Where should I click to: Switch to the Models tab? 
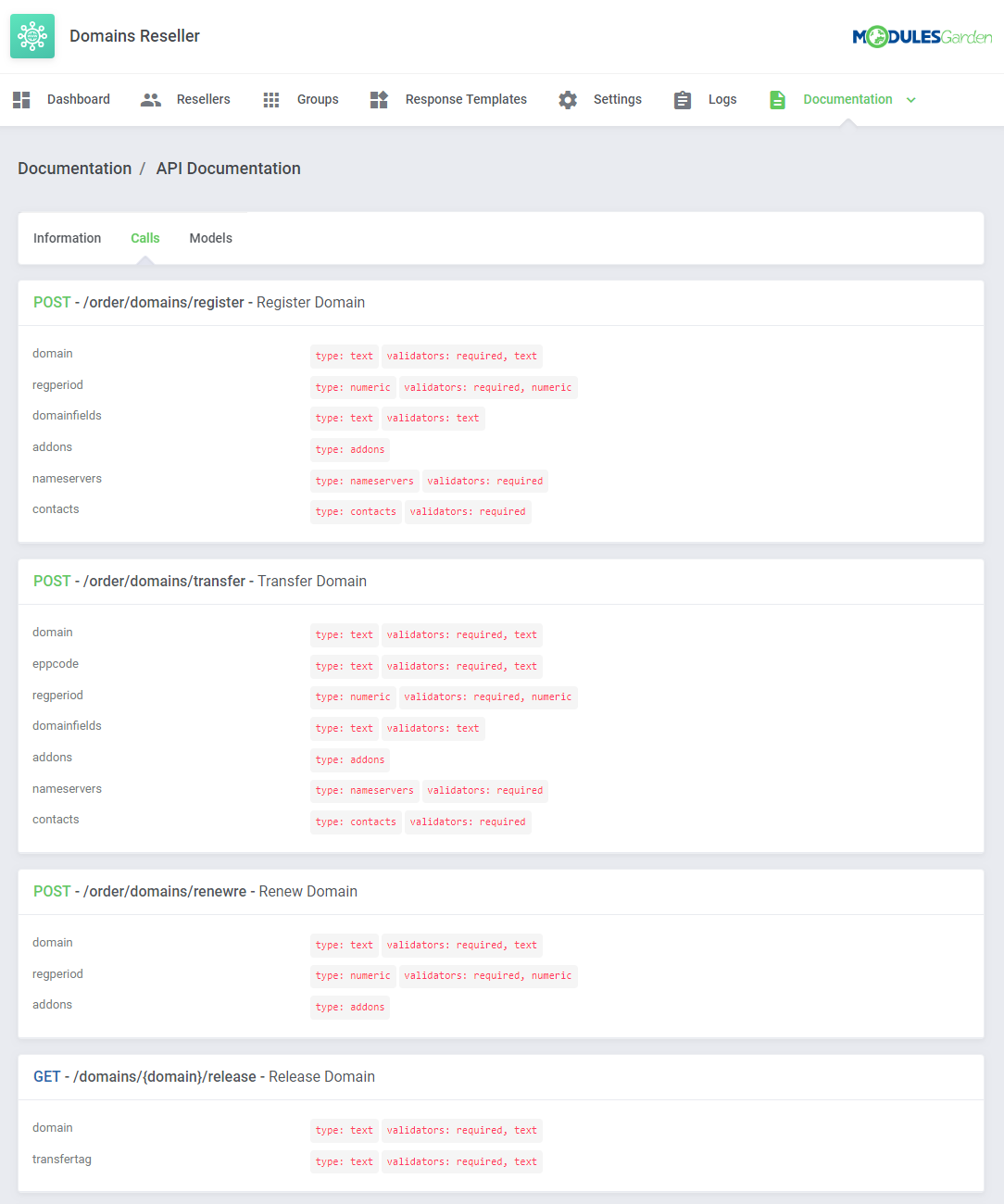[x=211, y=238]
